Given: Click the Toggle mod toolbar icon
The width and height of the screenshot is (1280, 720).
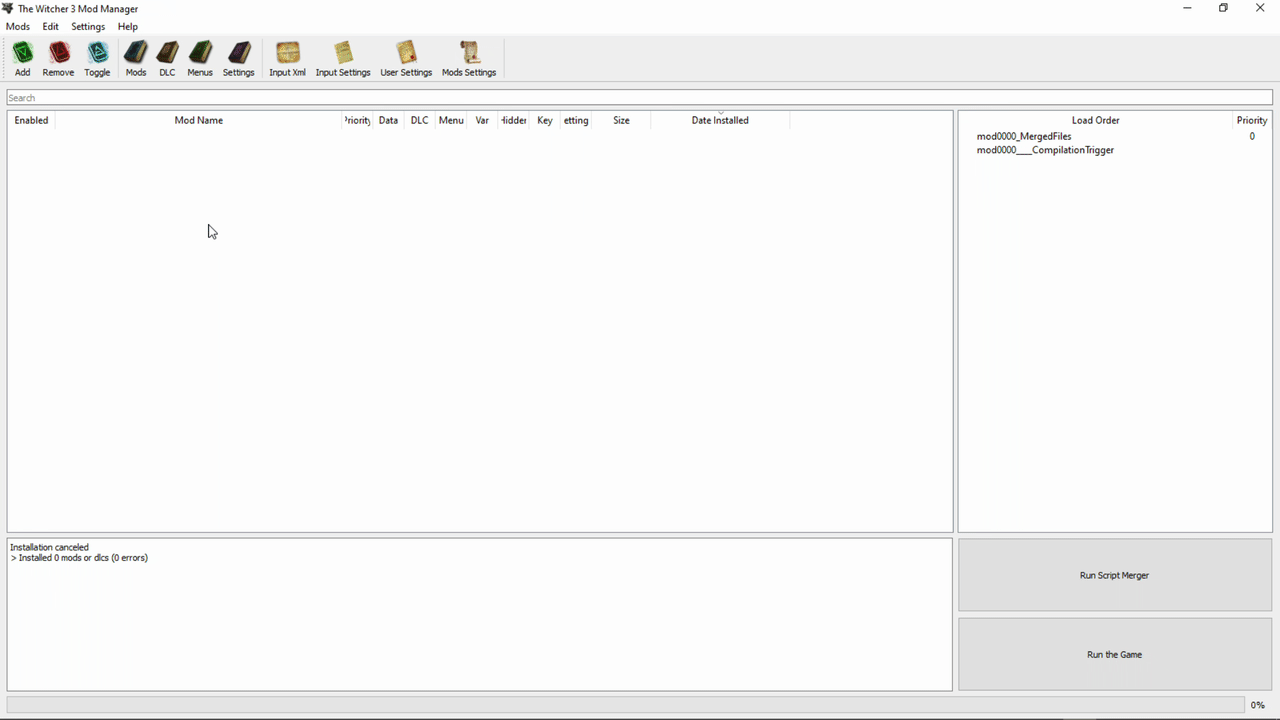Looking at the screenshot, I should pos(97,59).
